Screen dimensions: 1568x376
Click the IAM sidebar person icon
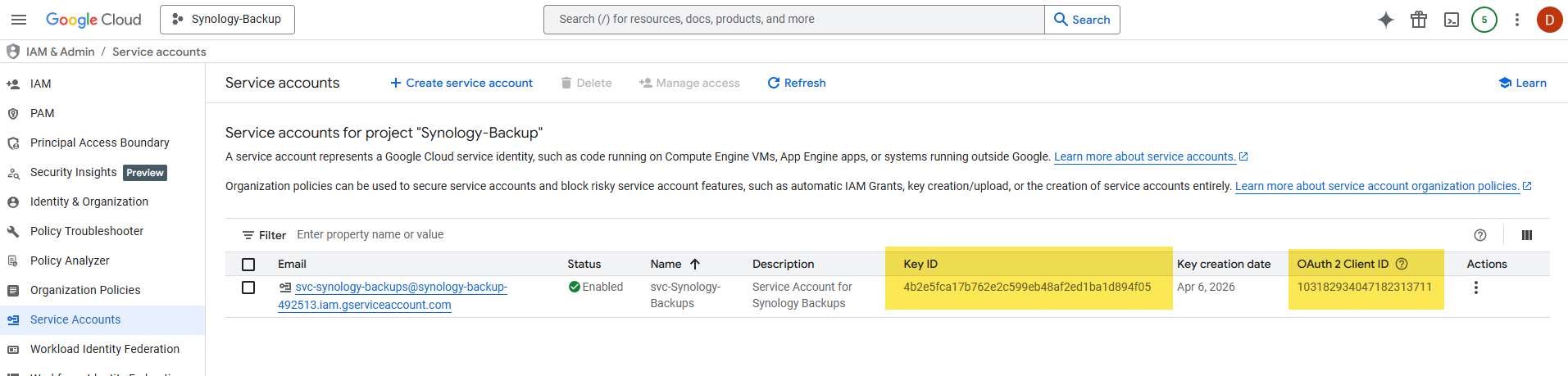(13, 84)
